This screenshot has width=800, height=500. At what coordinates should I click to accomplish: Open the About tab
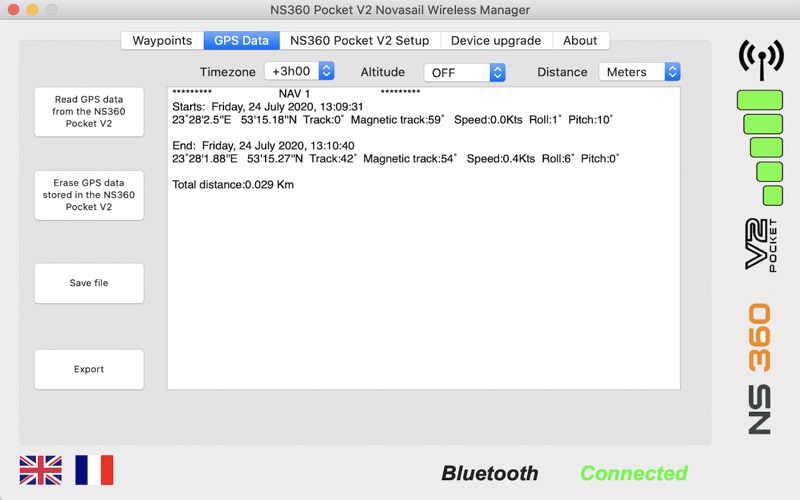[580, 41]
